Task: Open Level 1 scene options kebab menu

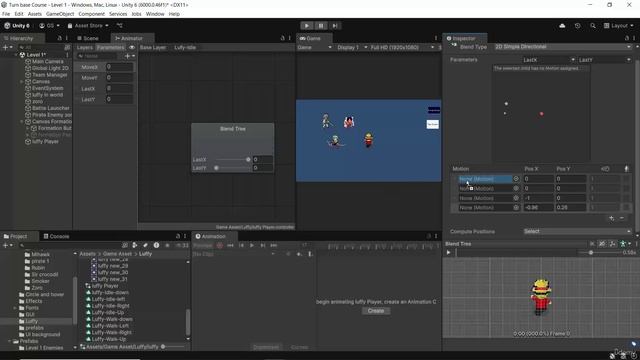Action: (67, 55)
